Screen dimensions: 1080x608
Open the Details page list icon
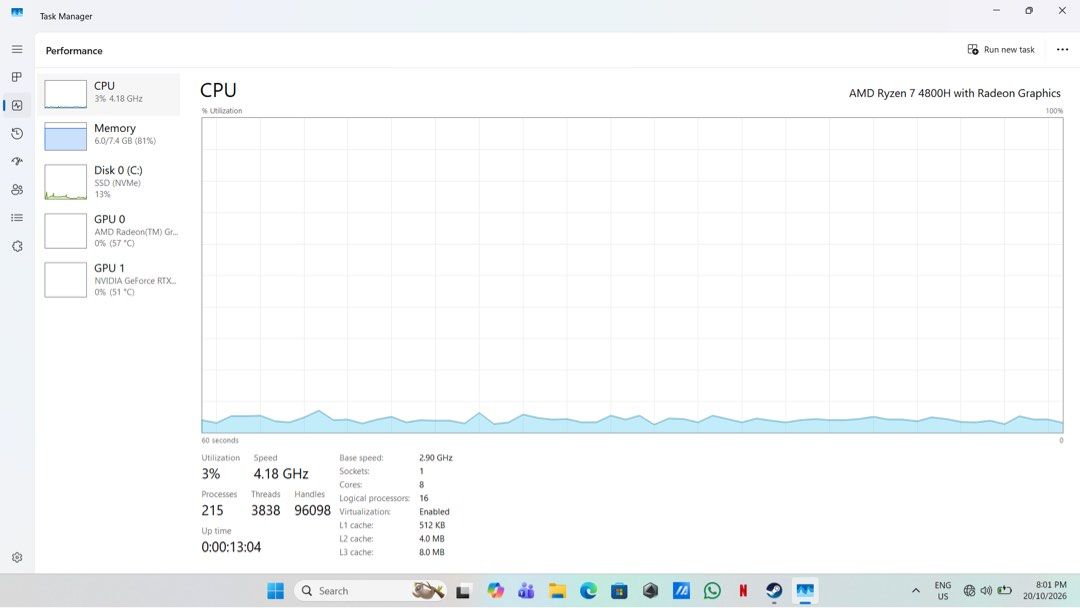17,218
